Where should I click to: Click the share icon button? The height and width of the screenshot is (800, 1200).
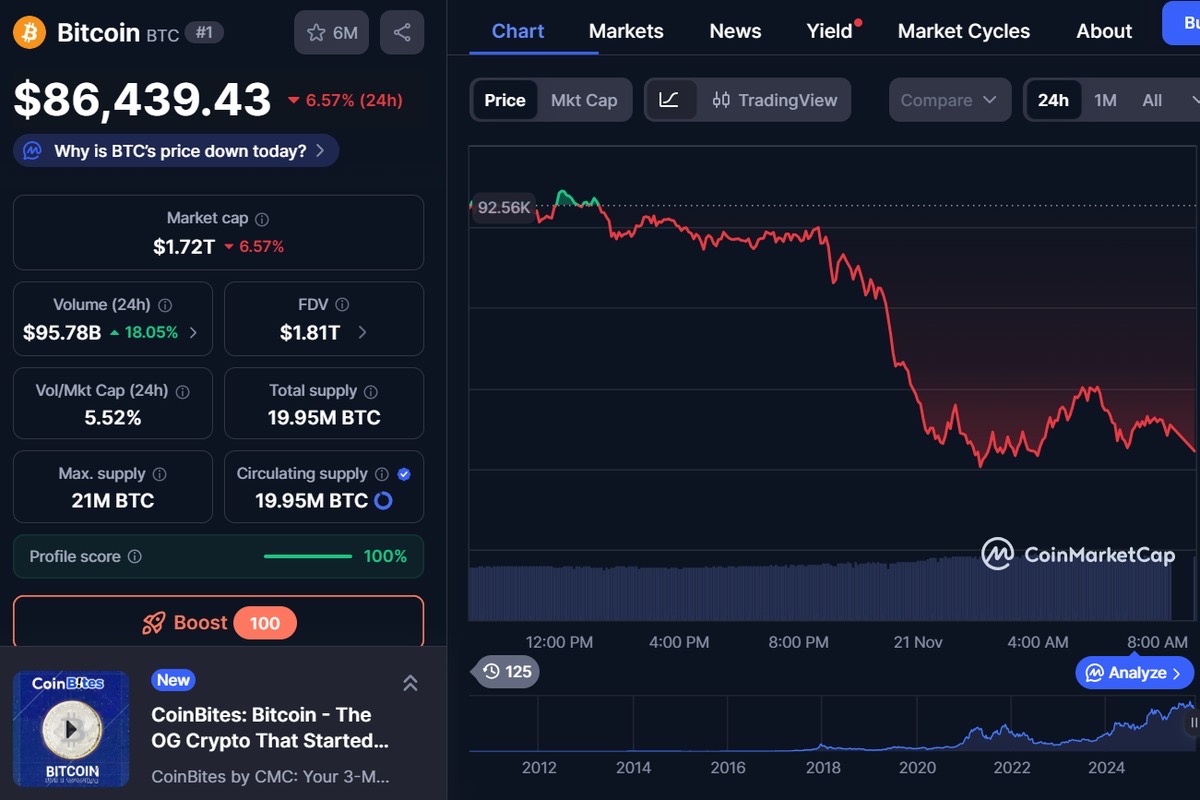(x=402, y=33)
